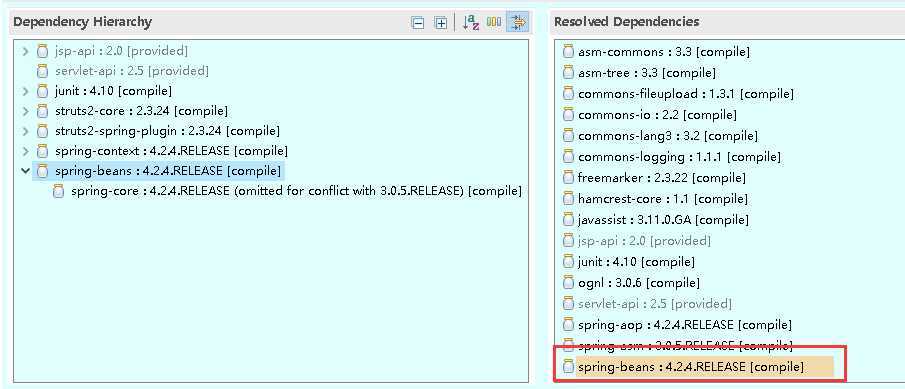Click the jar icon beside commons-lang3

click(x=569, y=136)
